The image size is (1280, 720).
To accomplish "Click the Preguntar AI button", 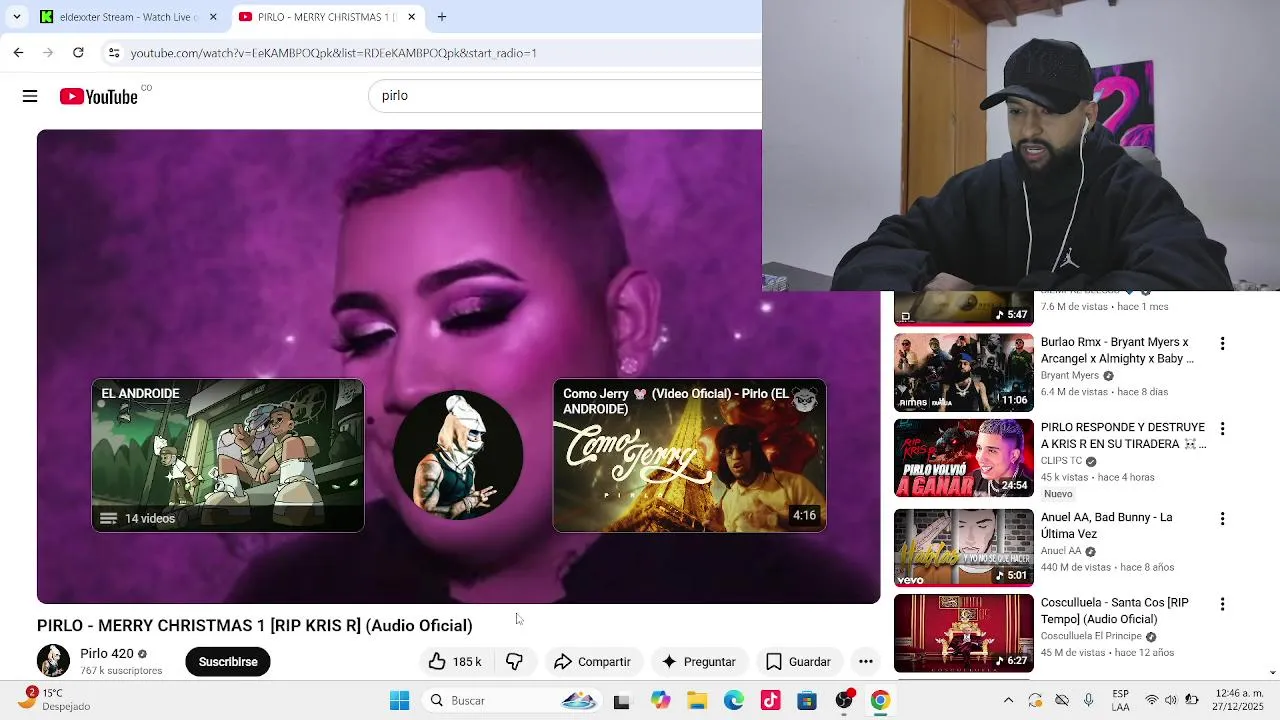I will [699, 662].
